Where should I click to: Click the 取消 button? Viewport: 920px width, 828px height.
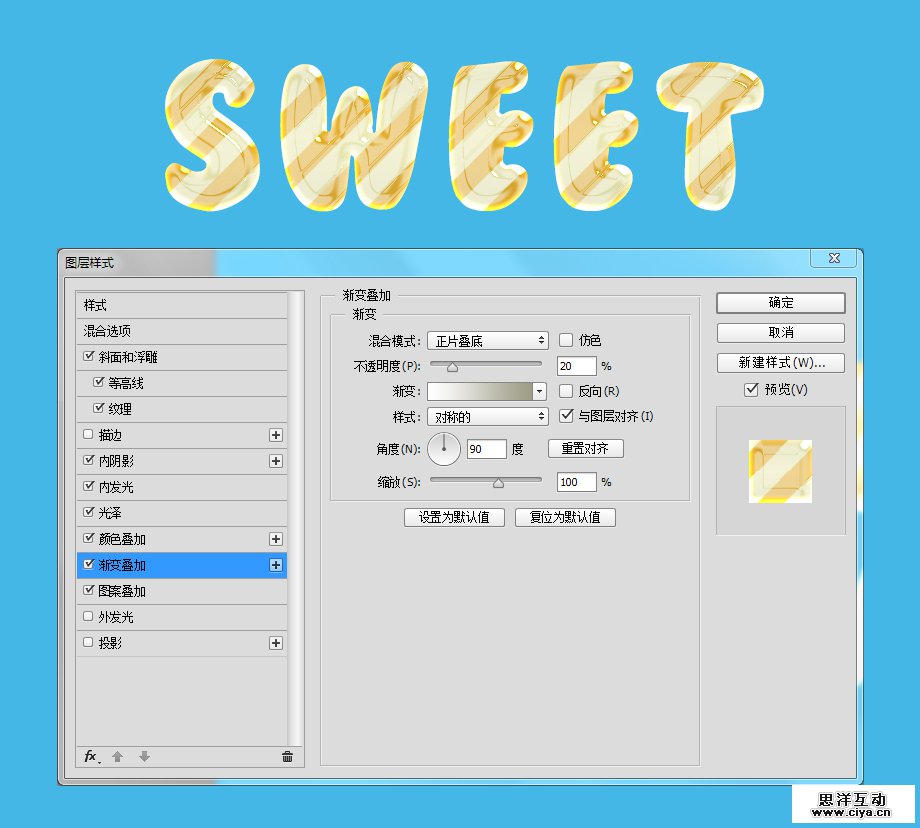click(x=781, y=333)
